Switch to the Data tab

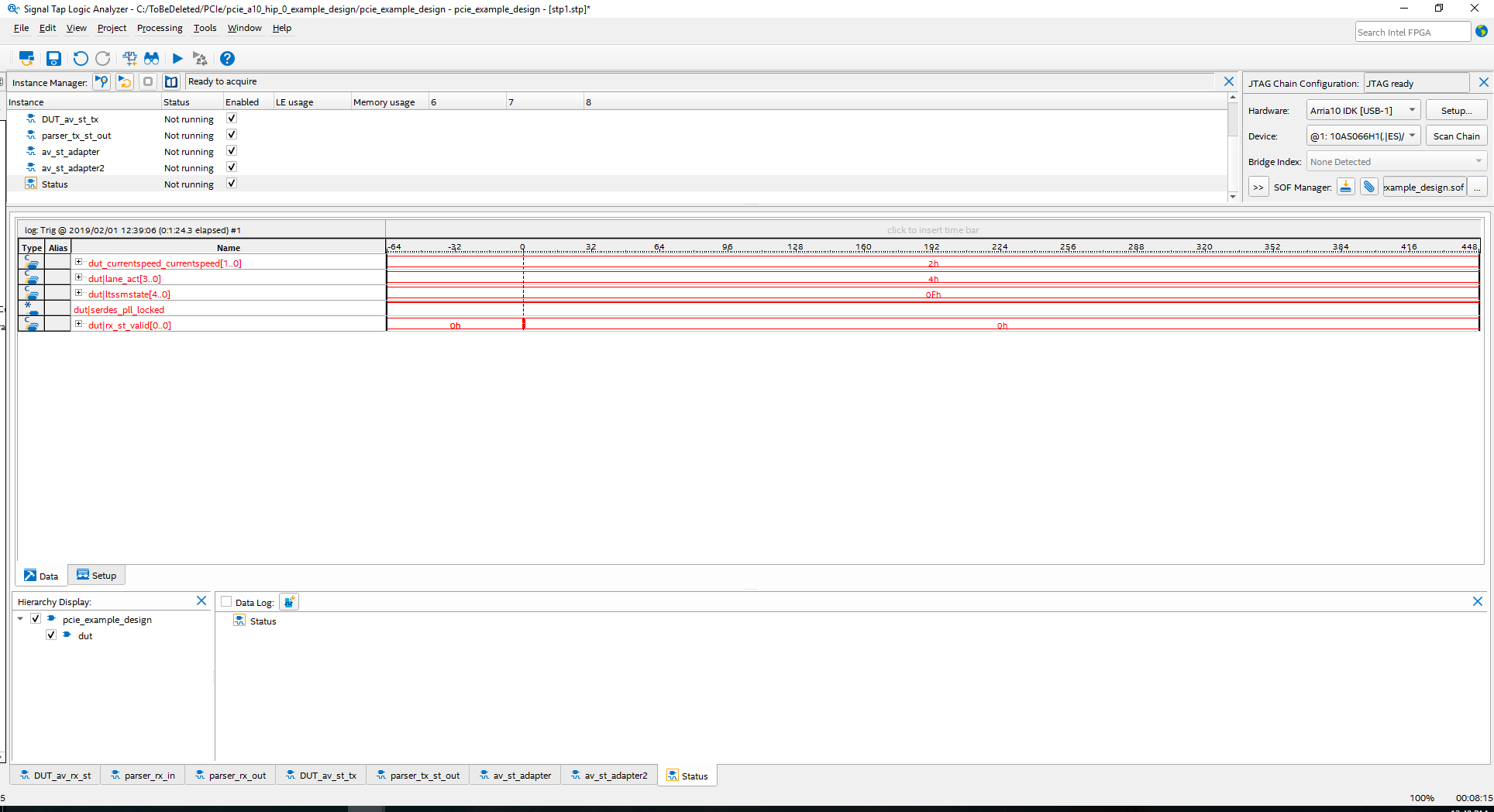pos(41,575)
